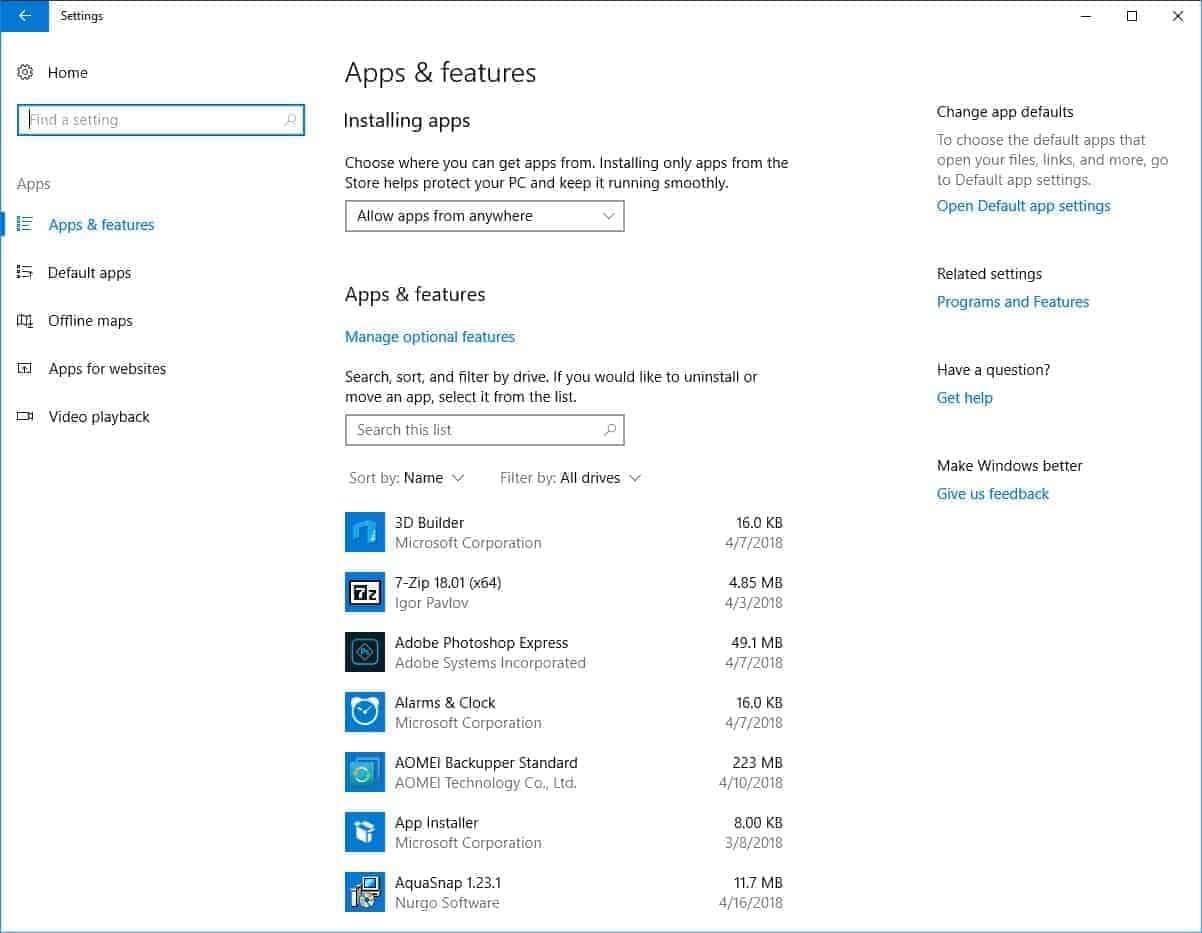Open Programs and Features
Viewport: 1202px width, 933px height.
tap(1012, 301)
